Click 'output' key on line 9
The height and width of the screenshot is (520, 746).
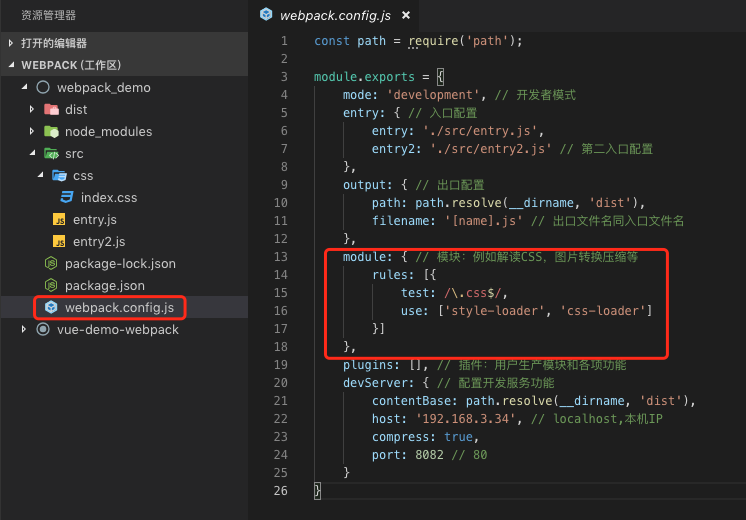click(364, 186)
